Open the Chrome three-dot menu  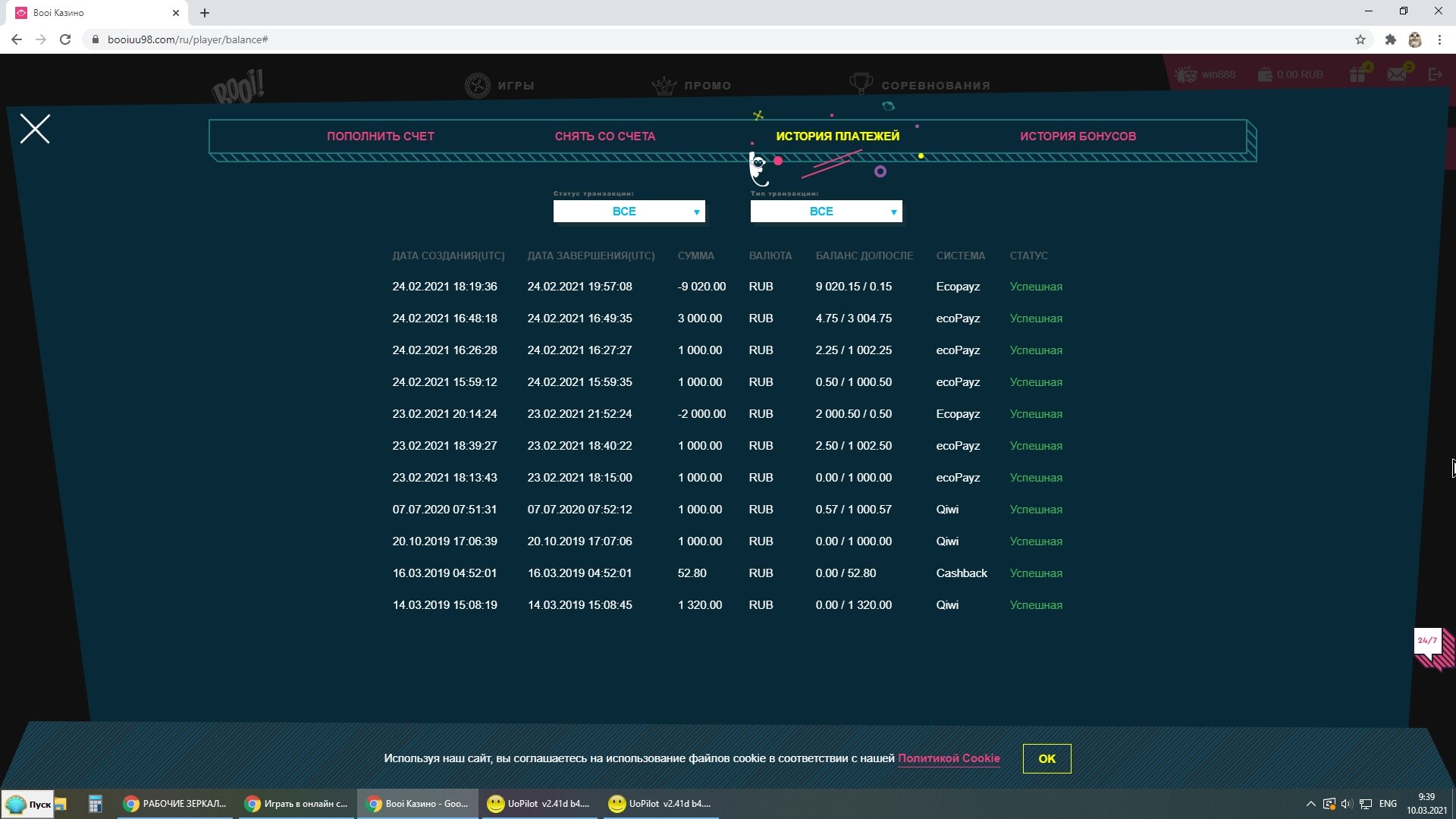pyautogui.click(x=1439, y=39)
